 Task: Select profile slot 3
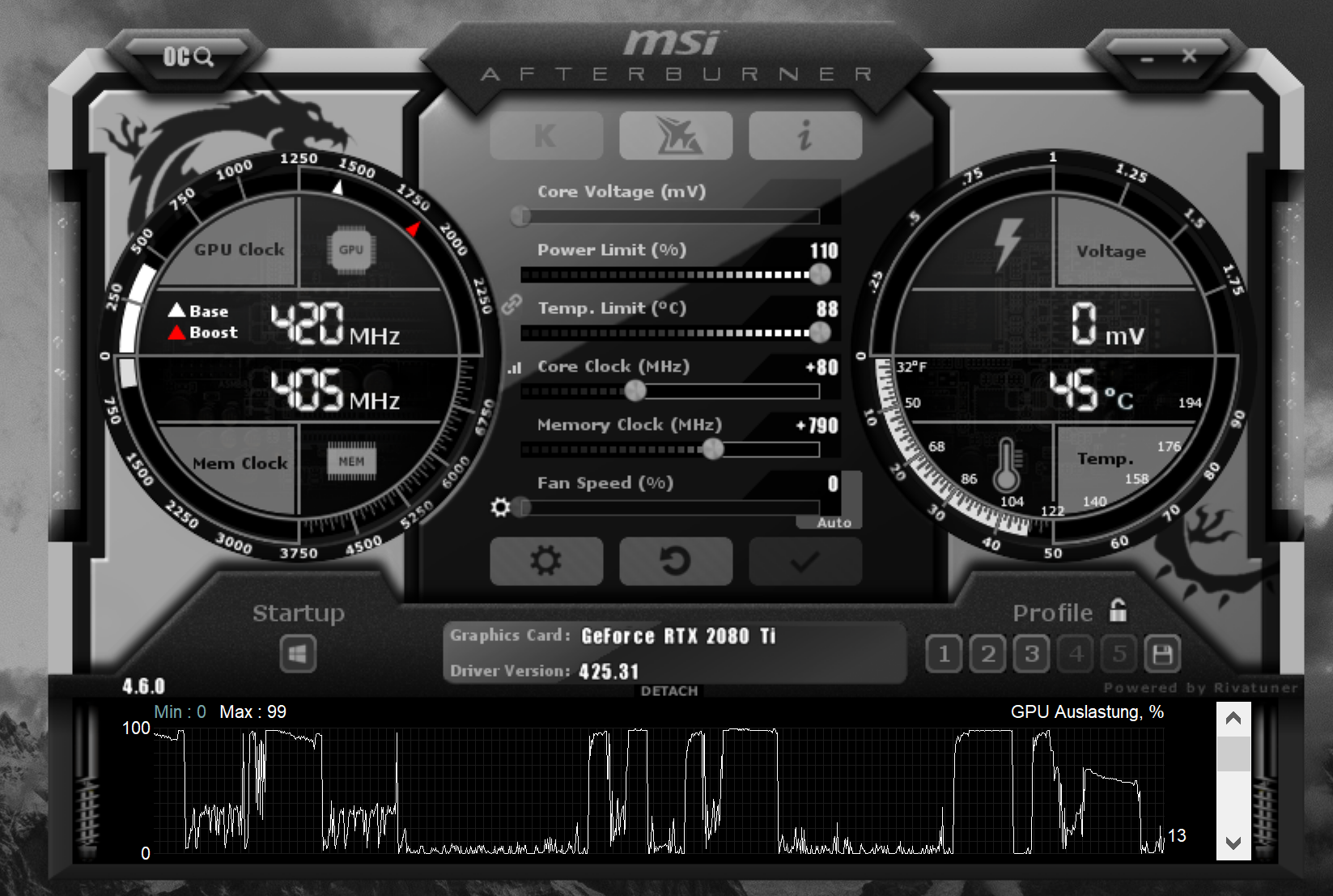[x=1031, y=654]
